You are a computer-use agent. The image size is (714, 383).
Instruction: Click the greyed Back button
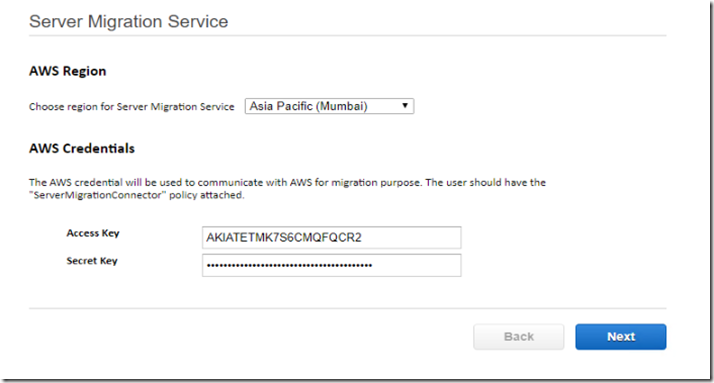tap(519, 337)
